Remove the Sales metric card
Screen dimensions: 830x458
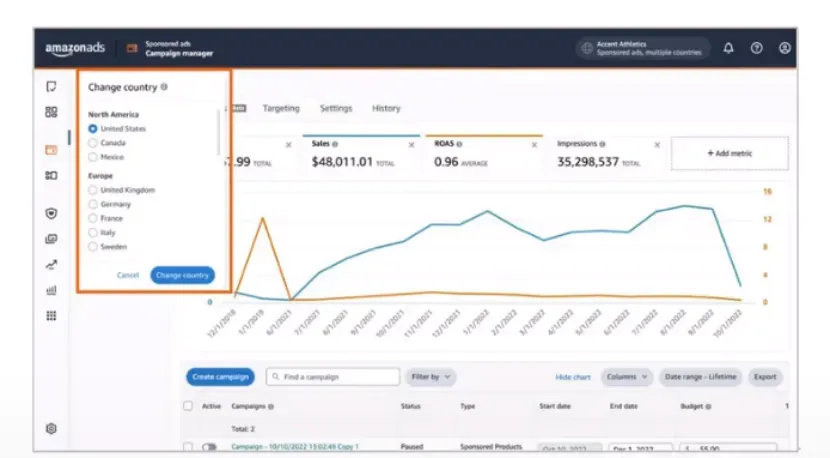(x=411, y=145)
